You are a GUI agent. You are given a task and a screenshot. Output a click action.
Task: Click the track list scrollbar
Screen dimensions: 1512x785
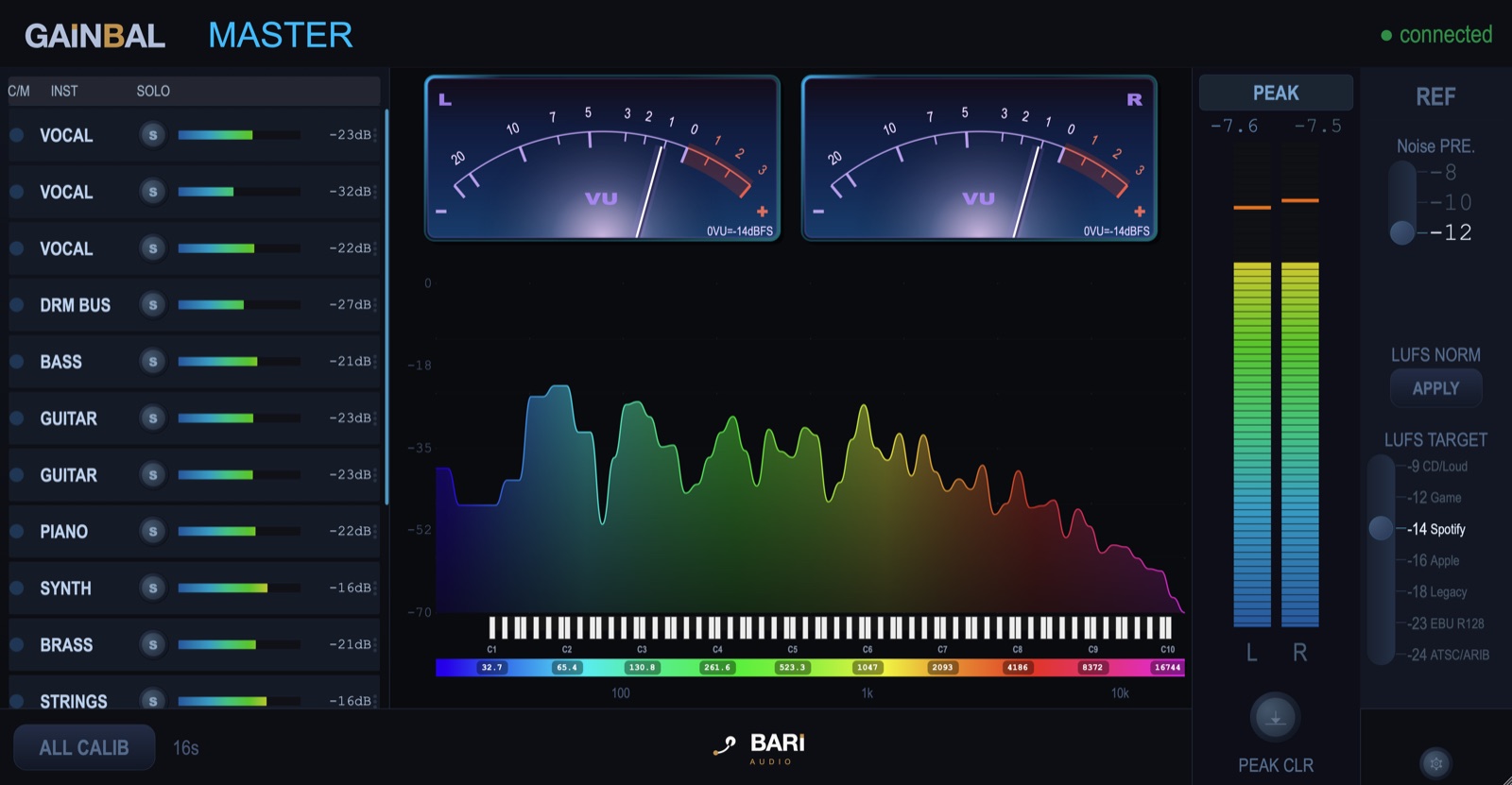pyautogui.click(x=387, y=307)
